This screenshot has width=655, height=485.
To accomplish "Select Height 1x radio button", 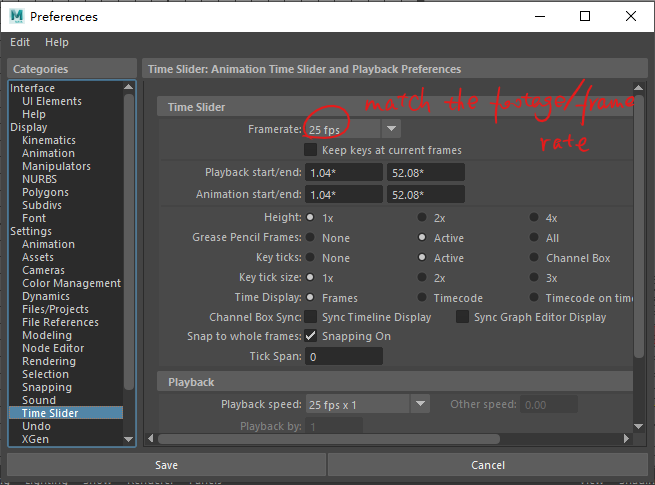I will tap(310, 217).
